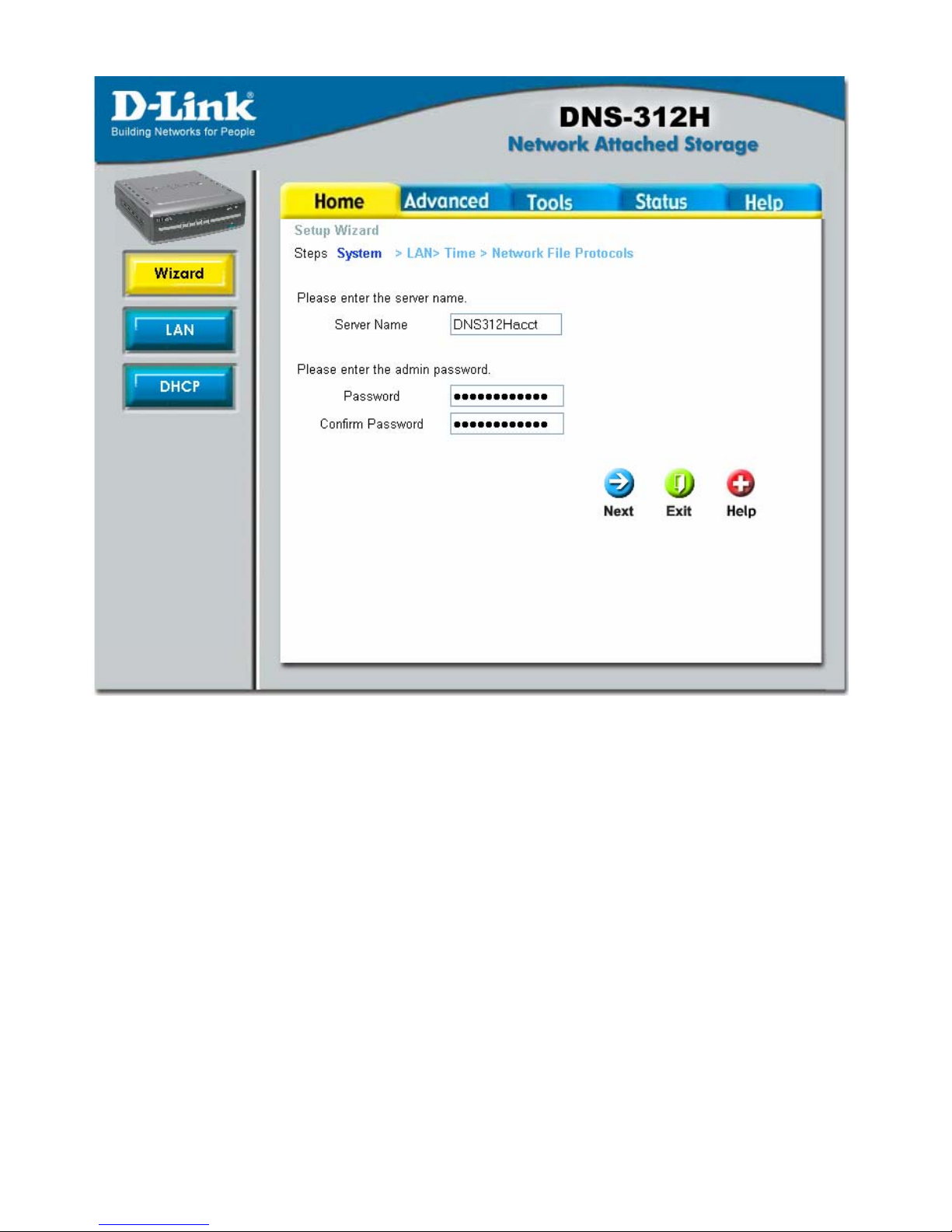Open the Help tab
Viewport: 952px width, 1232px height.
[764, 201]
